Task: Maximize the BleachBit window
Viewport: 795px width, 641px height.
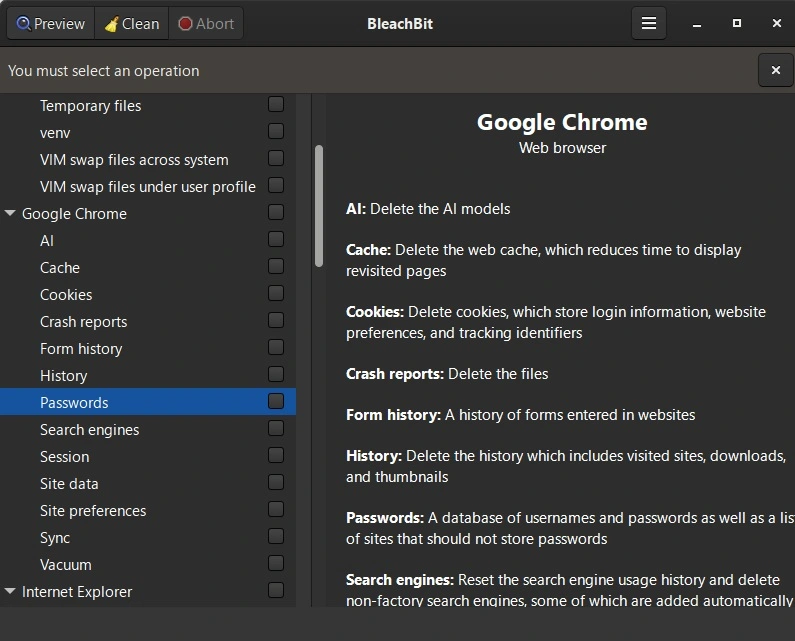Action: 737,23
